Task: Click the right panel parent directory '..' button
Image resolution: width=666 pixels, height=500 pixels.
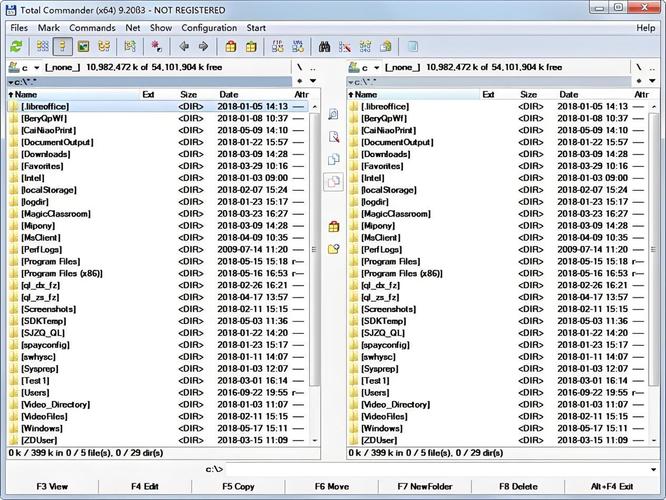Action: [652, 68]
